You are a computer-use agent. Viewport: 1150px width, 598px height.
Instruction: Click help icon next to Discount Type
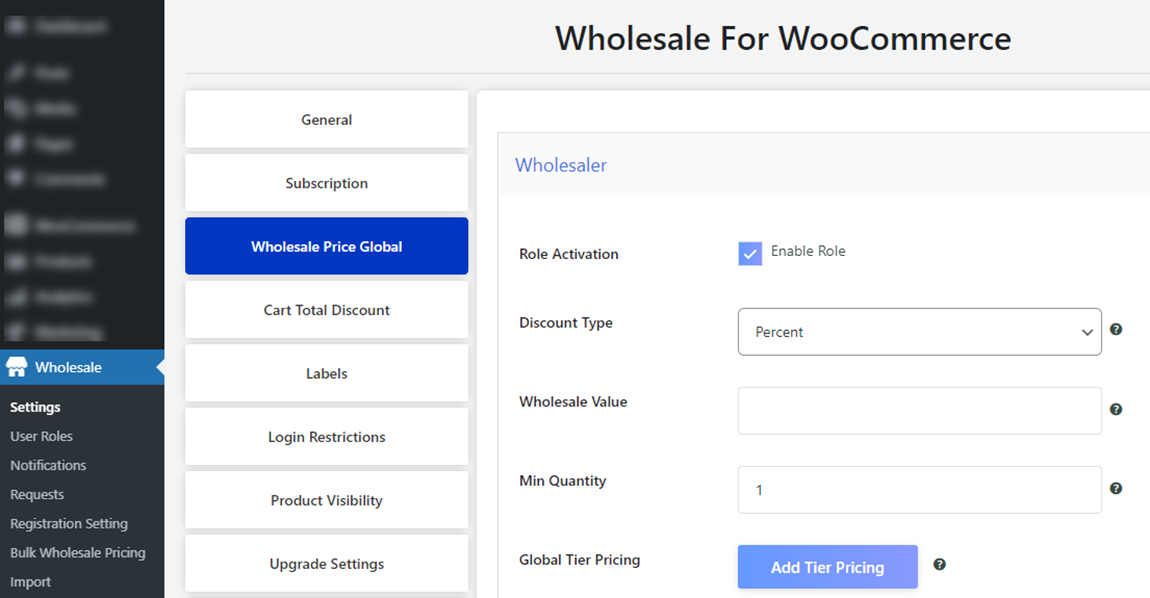pos(1116,329)
